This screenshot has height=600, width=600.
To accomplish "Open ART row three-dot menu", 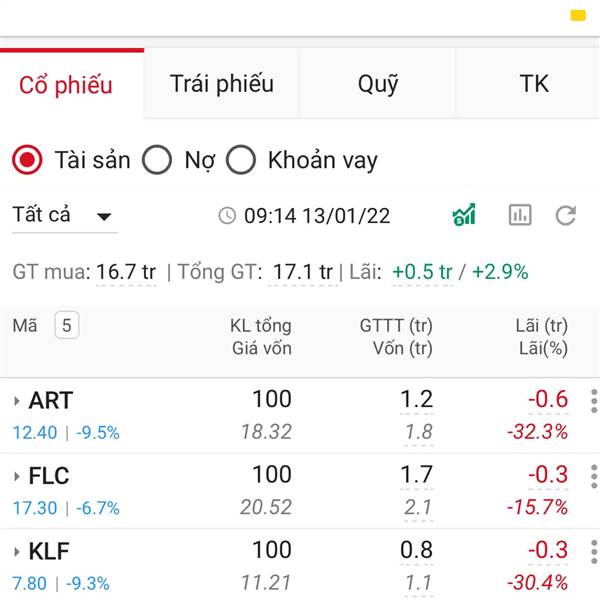I will point(594,401).
